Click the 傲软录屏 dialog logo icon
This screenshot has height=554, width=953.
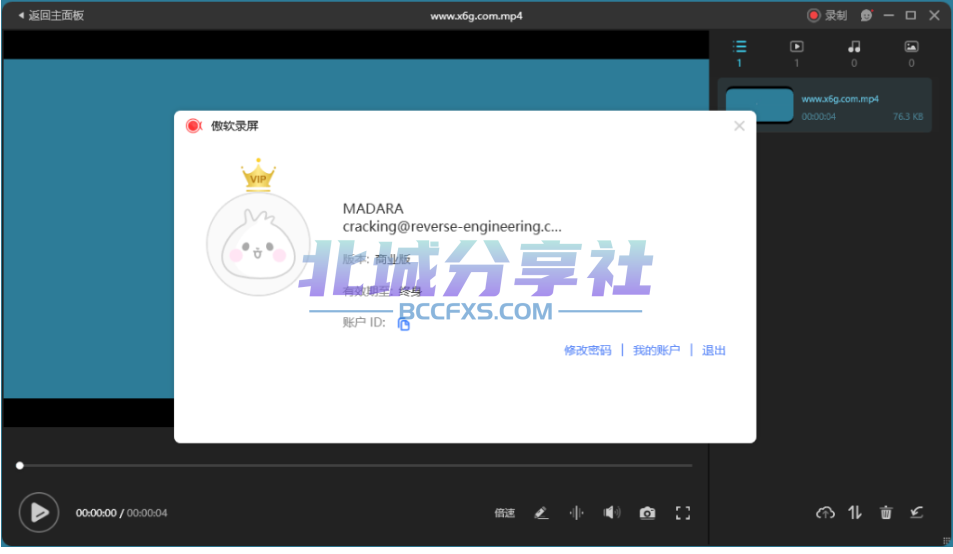coord(193,126)
